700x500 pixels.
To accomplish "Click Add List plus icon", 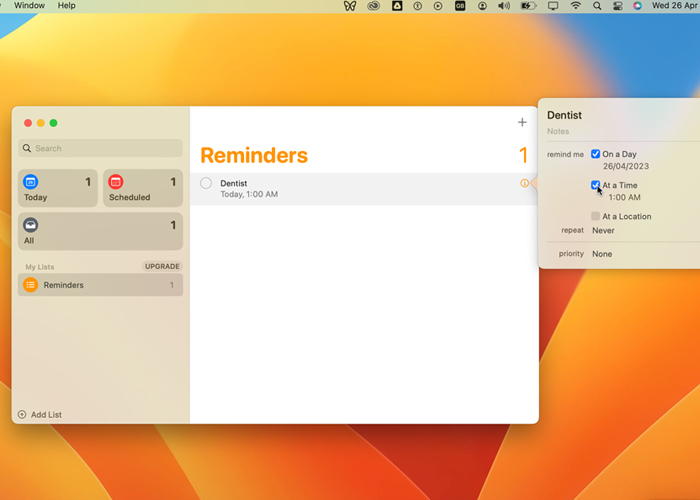I will coord(22,414).
